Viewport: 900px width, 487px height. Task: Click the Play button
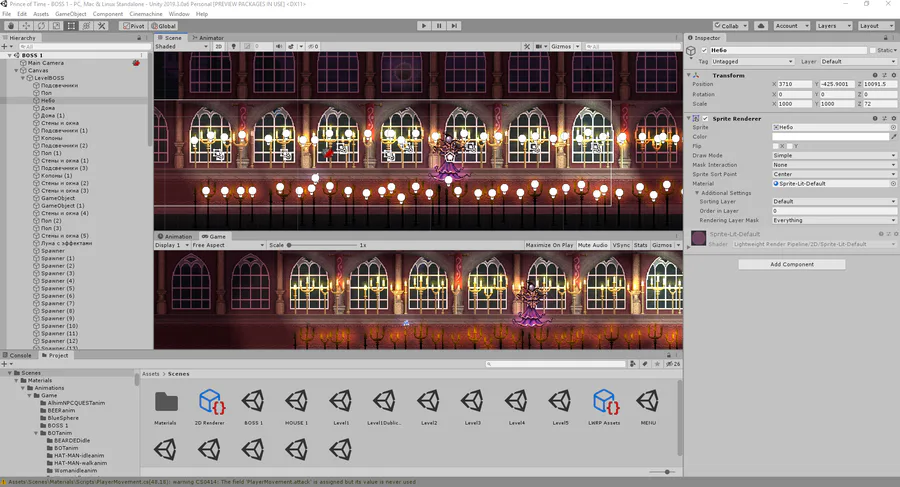(x=424, y=26)
